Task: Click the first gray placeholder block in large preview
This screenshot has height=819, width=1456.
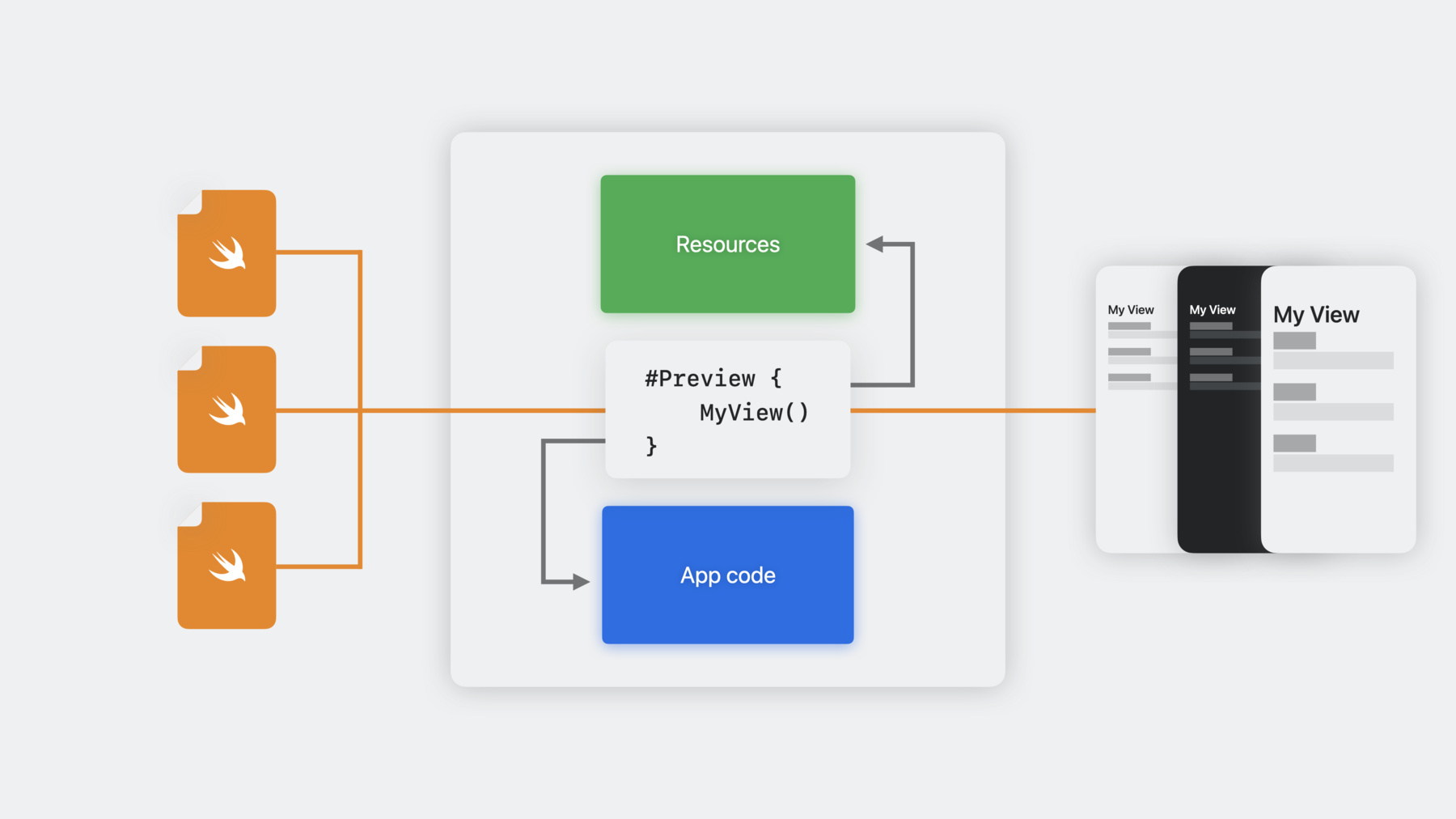Action: pos(1294,341)
